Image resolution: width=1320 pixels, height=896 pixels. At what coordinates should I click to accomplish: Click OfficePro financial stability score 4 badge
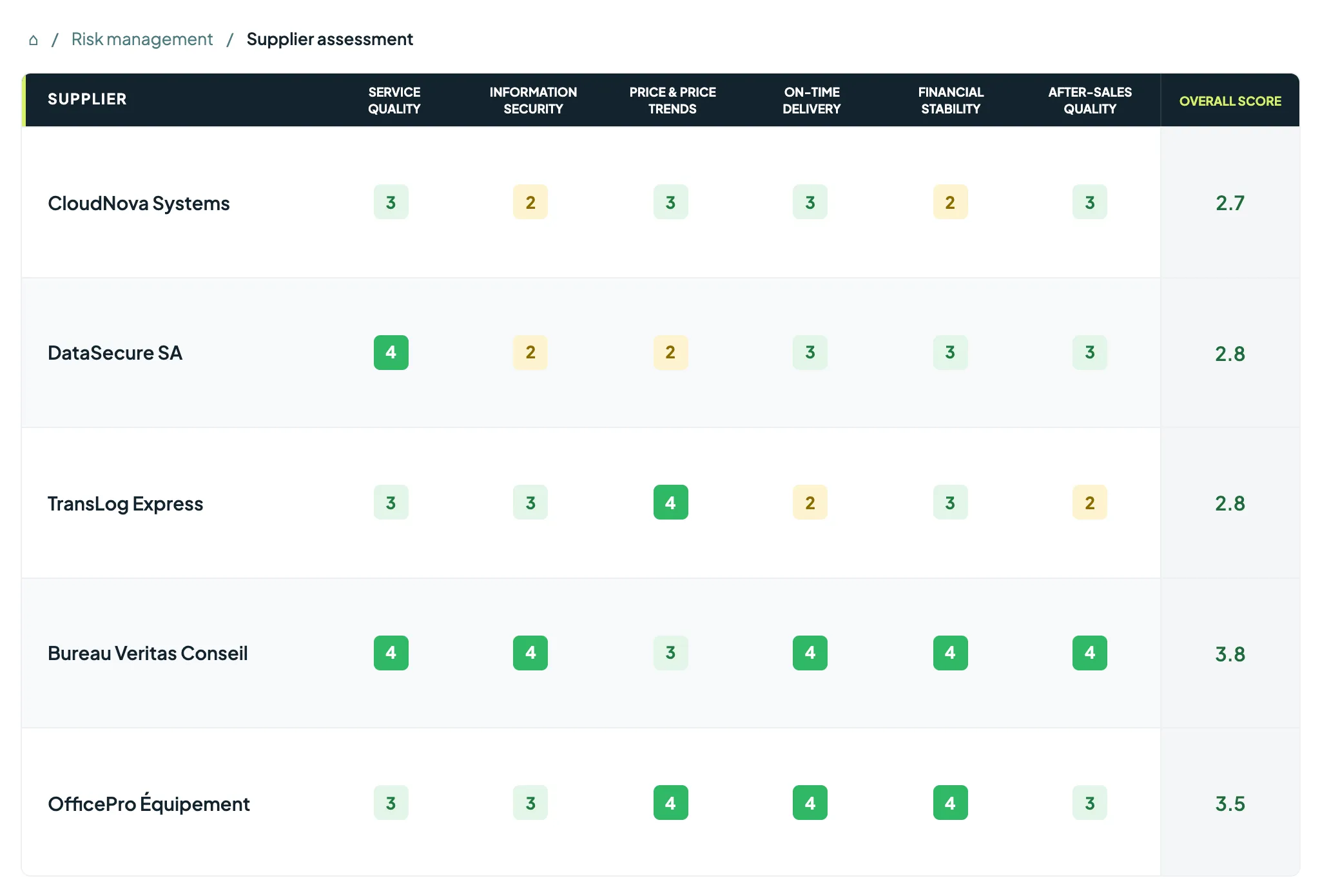click(951, 803)
